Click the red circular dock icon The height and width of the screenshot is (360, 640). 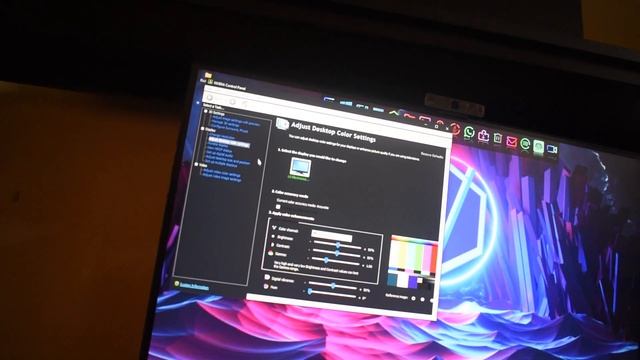pyautogui.click(x=455, y=129)
